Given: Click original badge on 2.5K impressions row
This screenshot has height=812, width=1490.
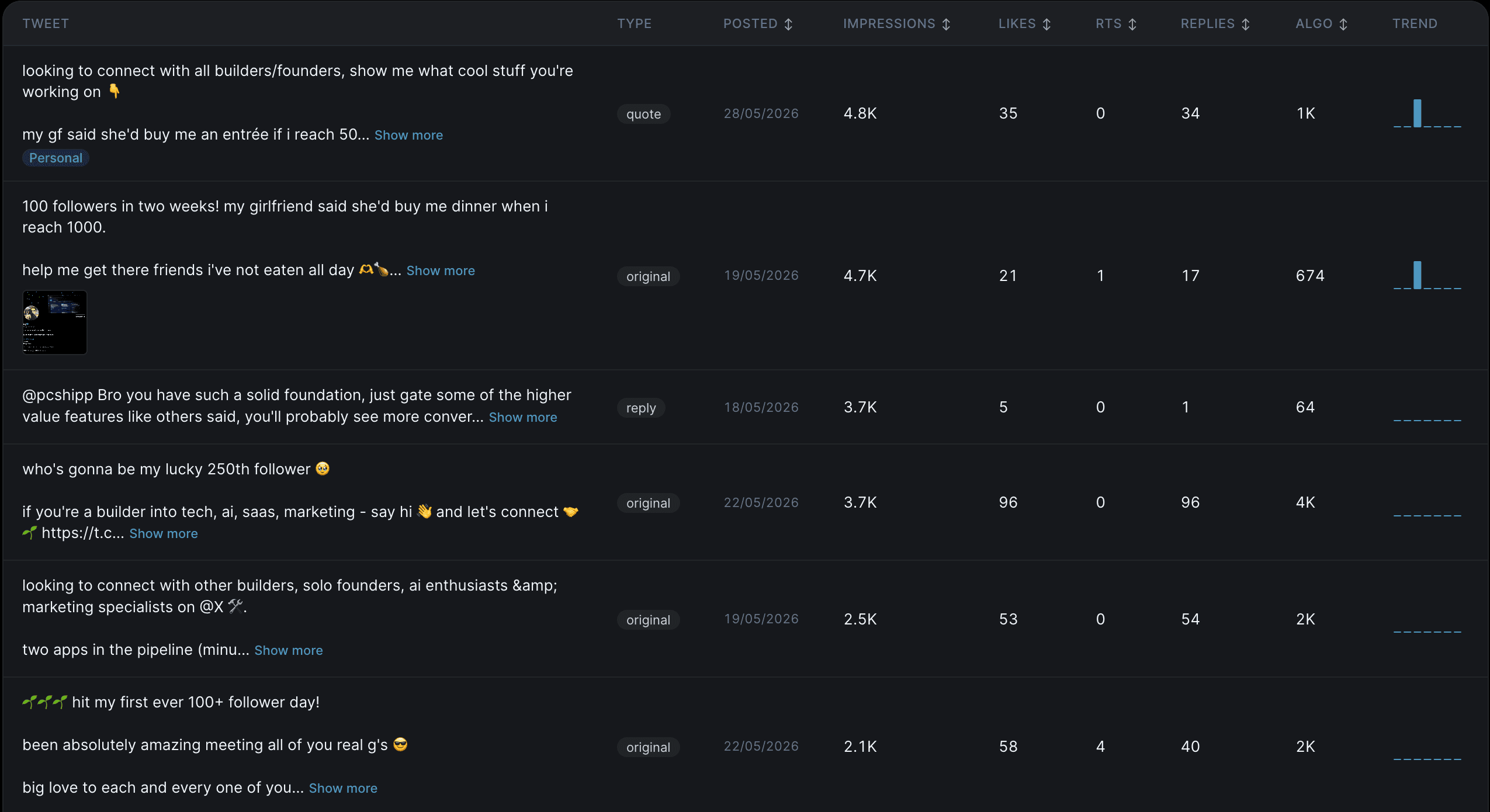Looking at the screenshot, I should pos(648,620).
